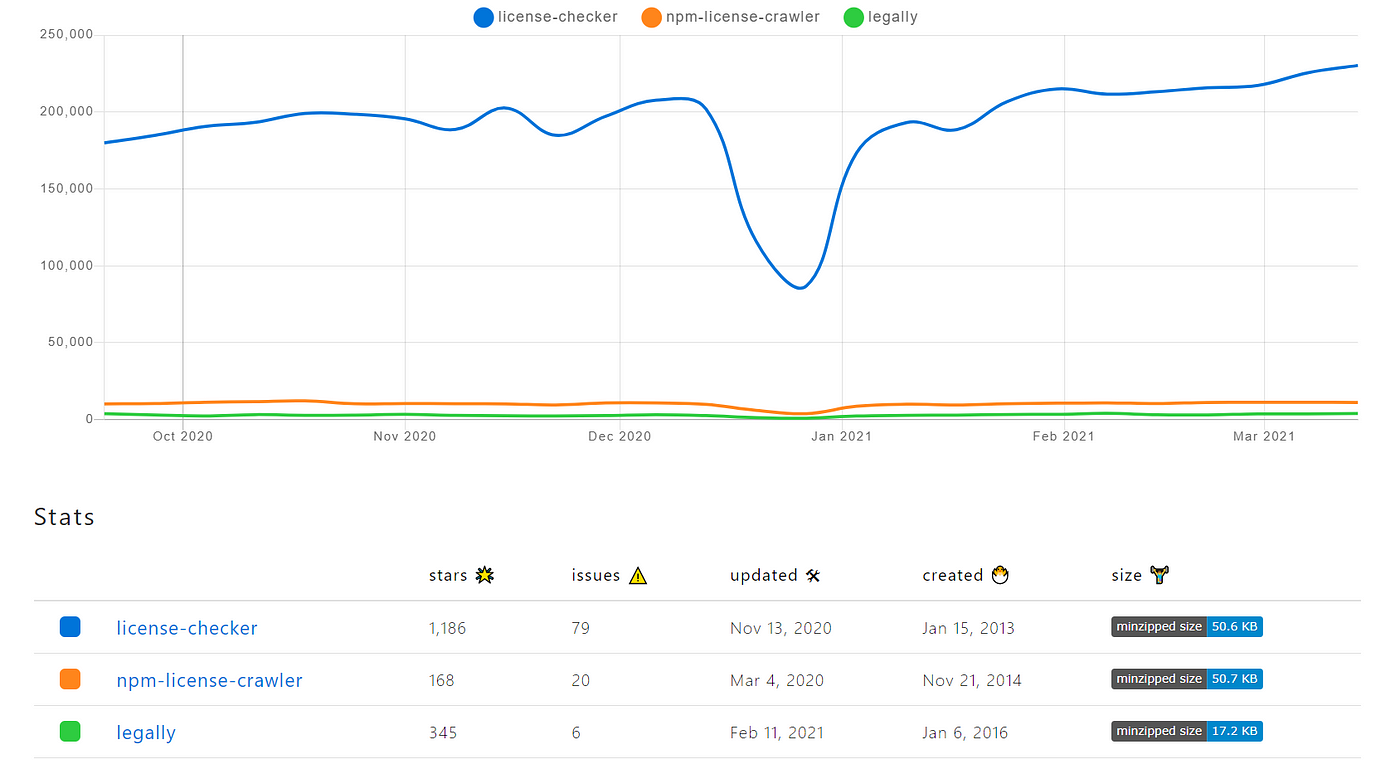Click the 'Dec 2020' x-axis label

point(620,436)
